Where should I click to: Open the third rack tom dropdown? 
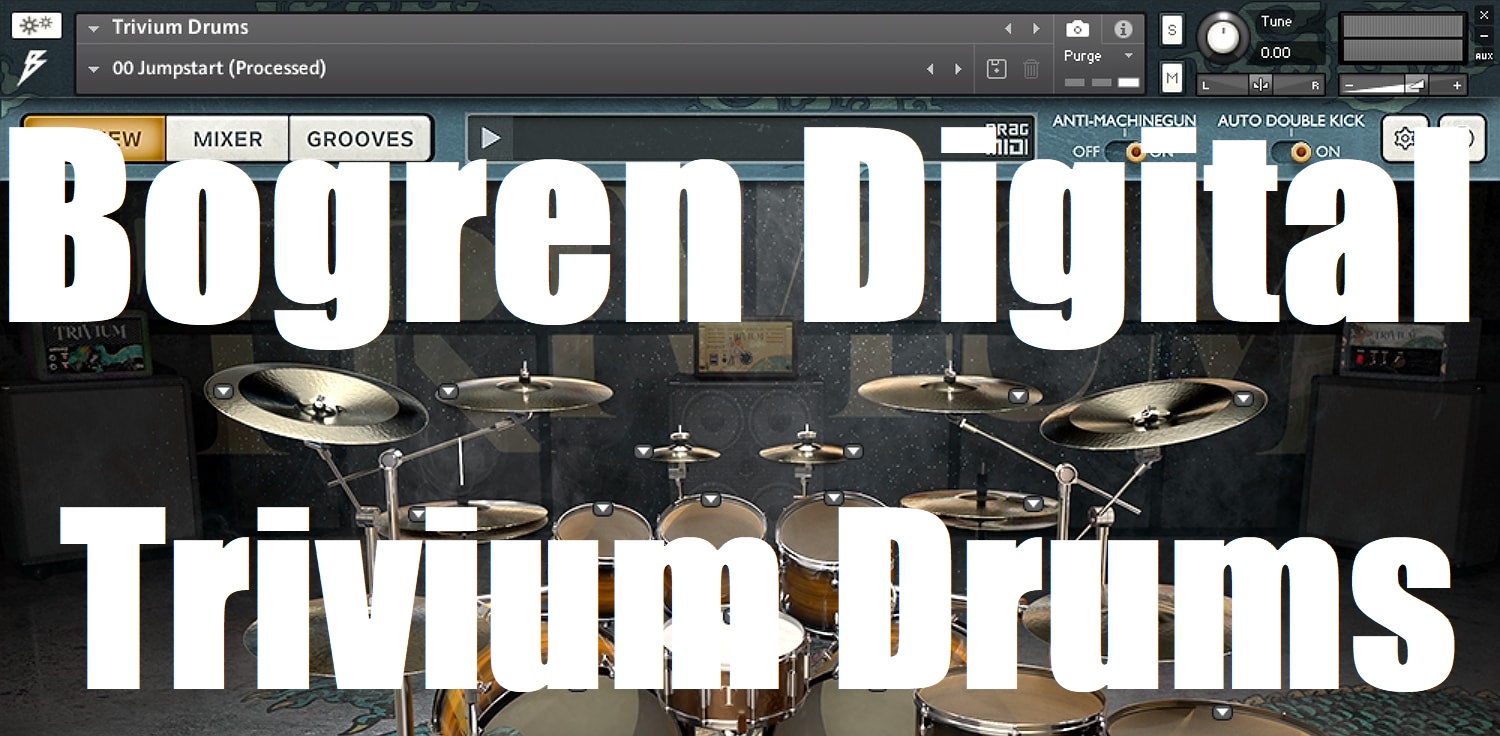(x=833, y=497)
